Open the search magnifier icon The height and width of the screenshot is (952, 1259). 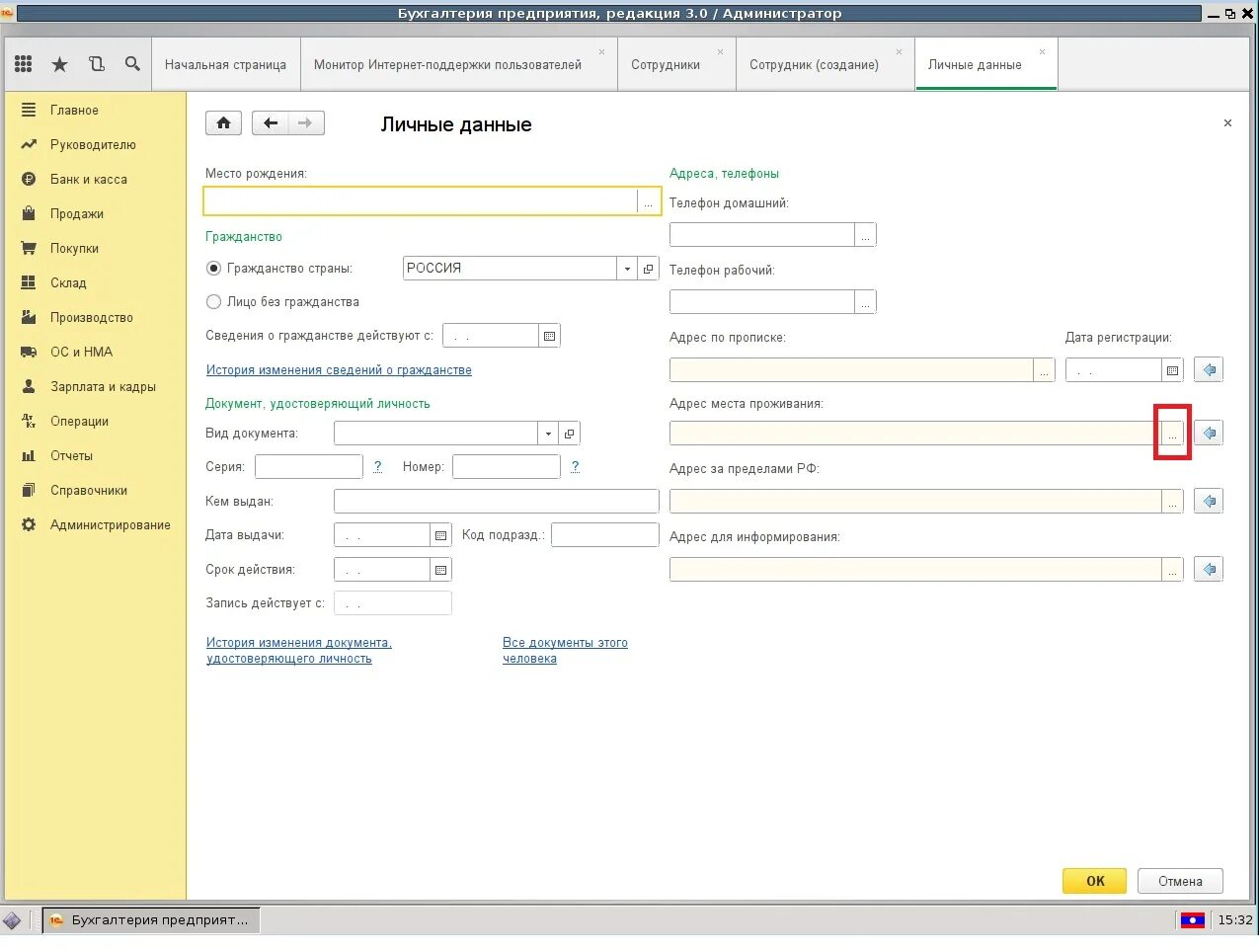[132, 64]
